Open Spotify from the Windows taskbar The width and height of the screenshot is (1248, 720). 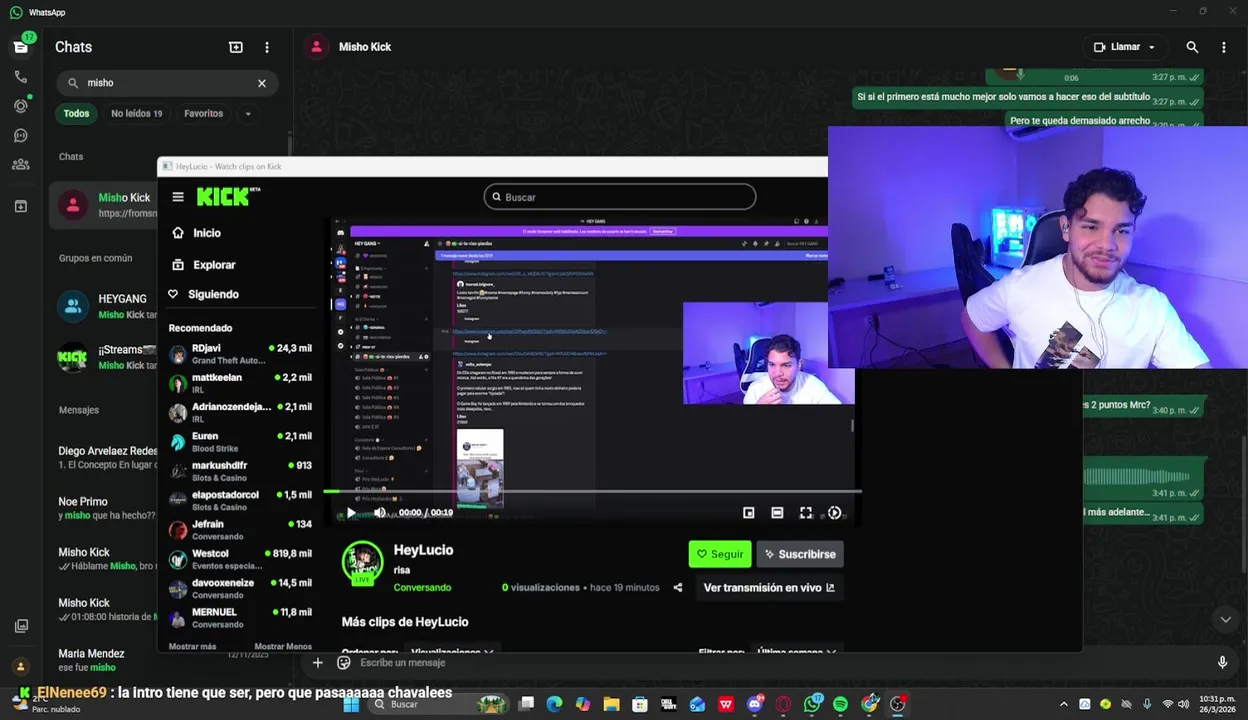point(841,704)
